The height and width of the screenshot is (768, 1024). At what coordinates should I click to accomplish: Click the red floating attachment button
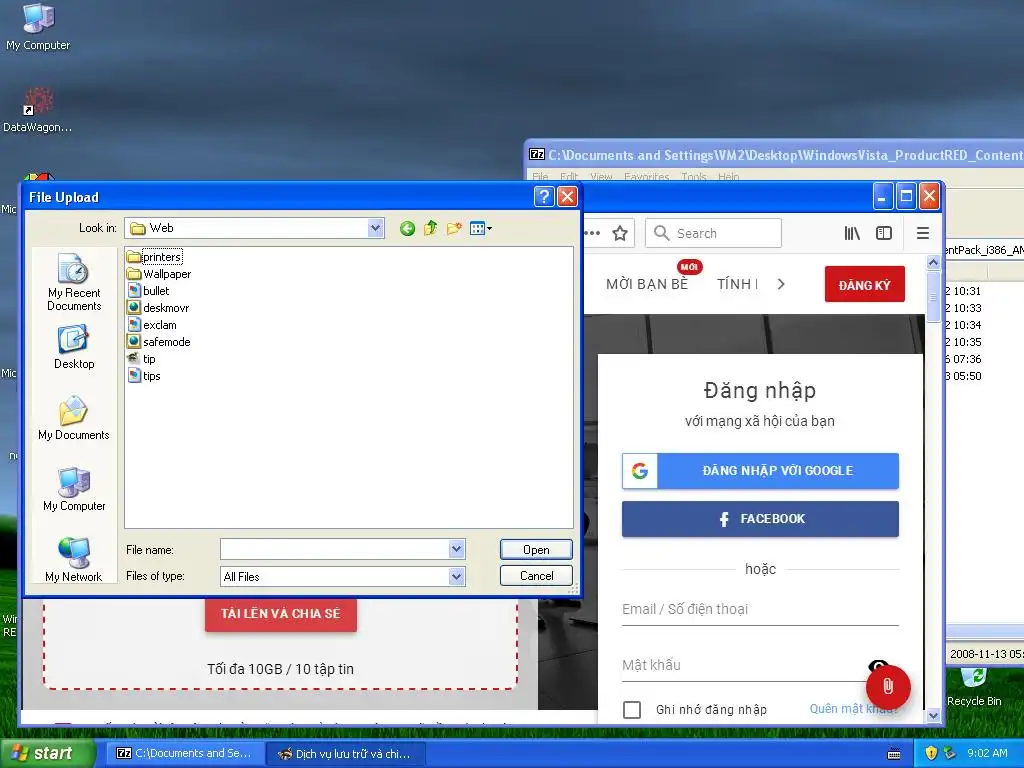[x=888, y=686]
